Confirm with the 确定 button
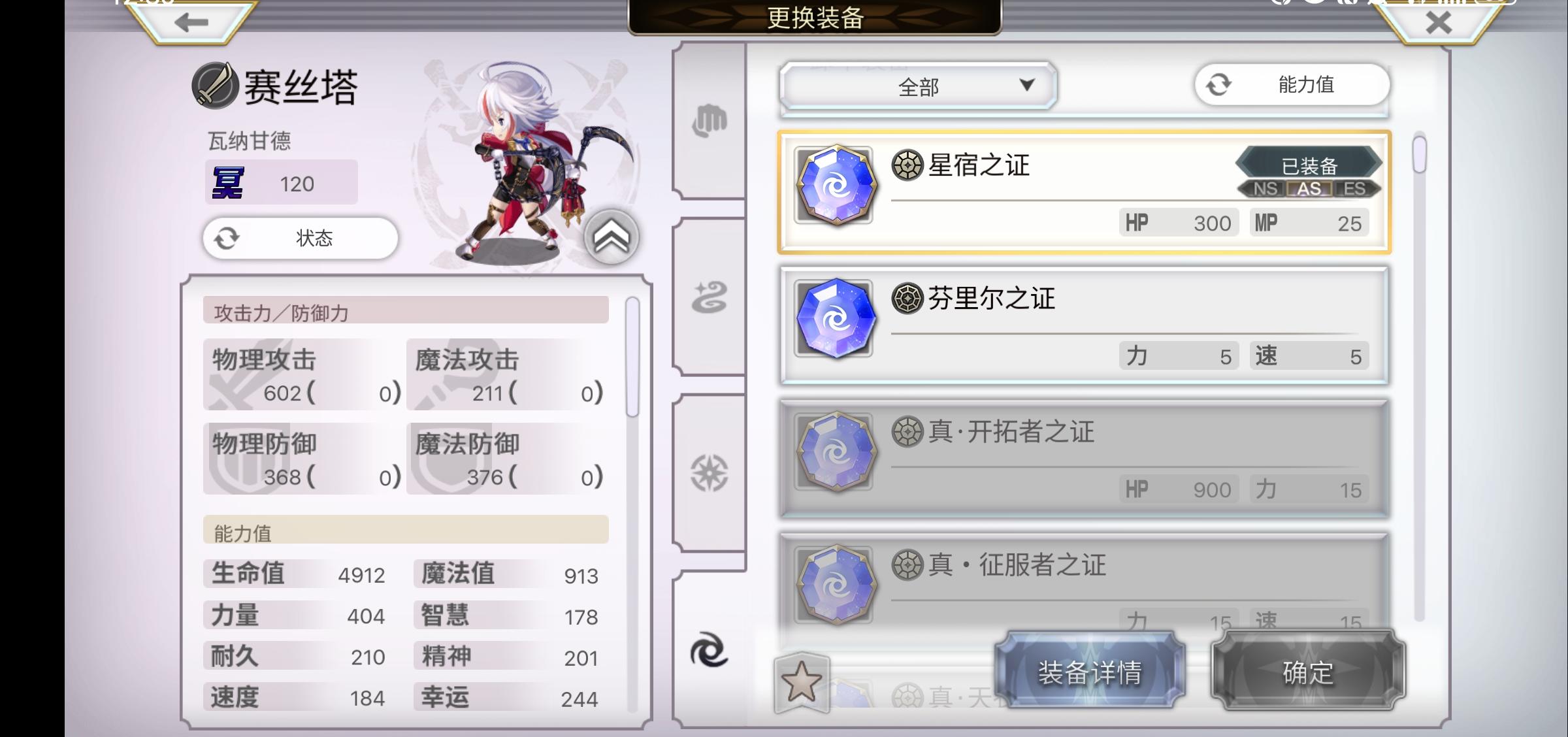The image size is (1568, 737). point(1308,671)
